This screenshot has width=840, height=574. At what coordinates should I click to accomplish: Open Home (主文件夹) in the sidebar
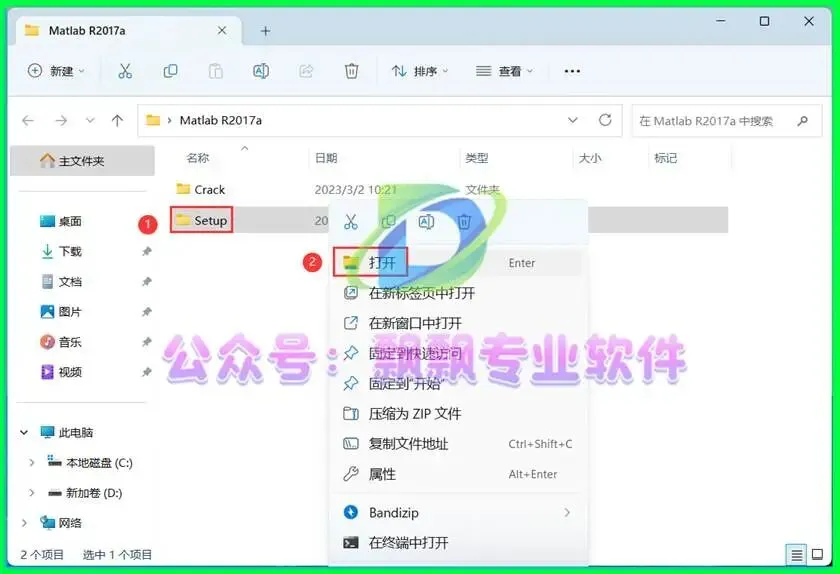point(82,161)
